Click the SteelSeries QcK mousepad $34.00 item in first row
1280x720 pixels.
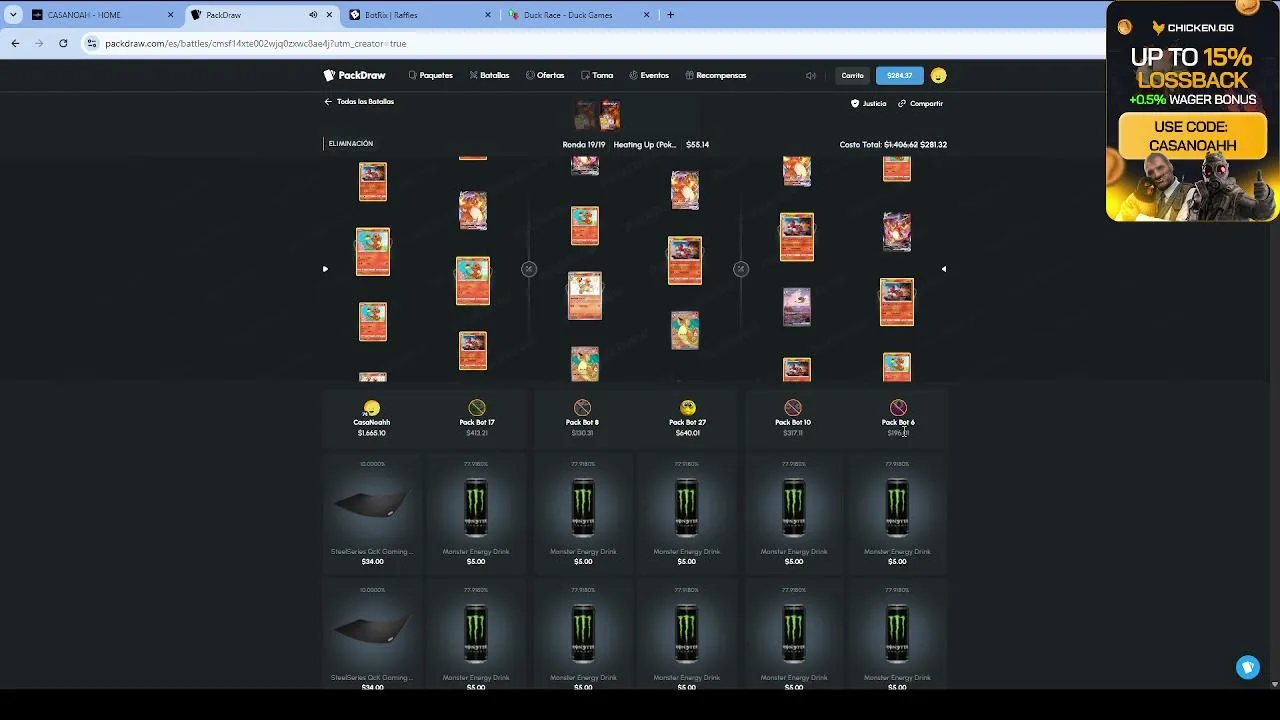pos(372,513)
